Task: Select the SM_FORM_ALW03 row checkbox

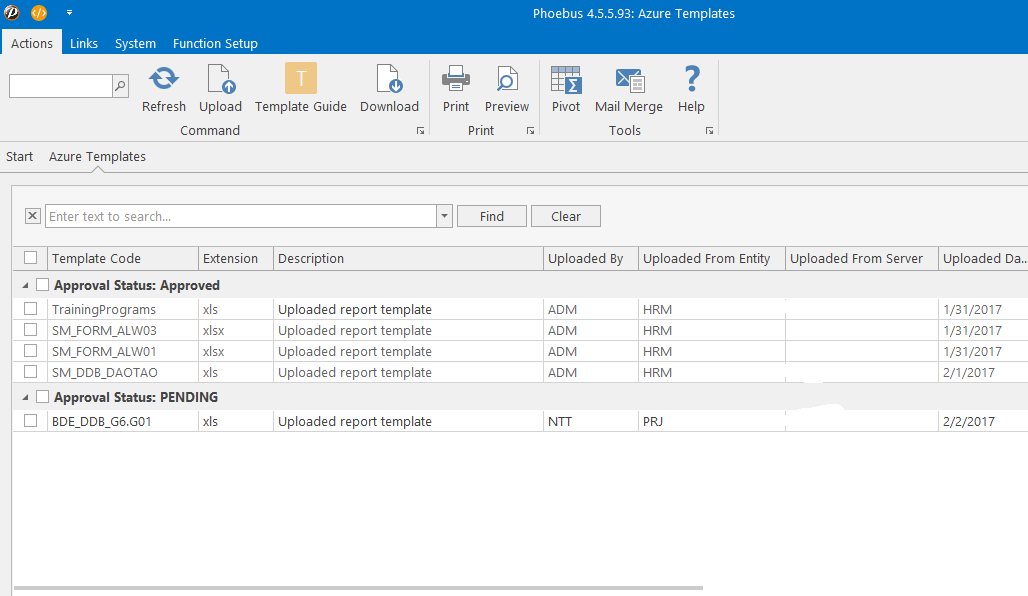Action: (30, 329)
